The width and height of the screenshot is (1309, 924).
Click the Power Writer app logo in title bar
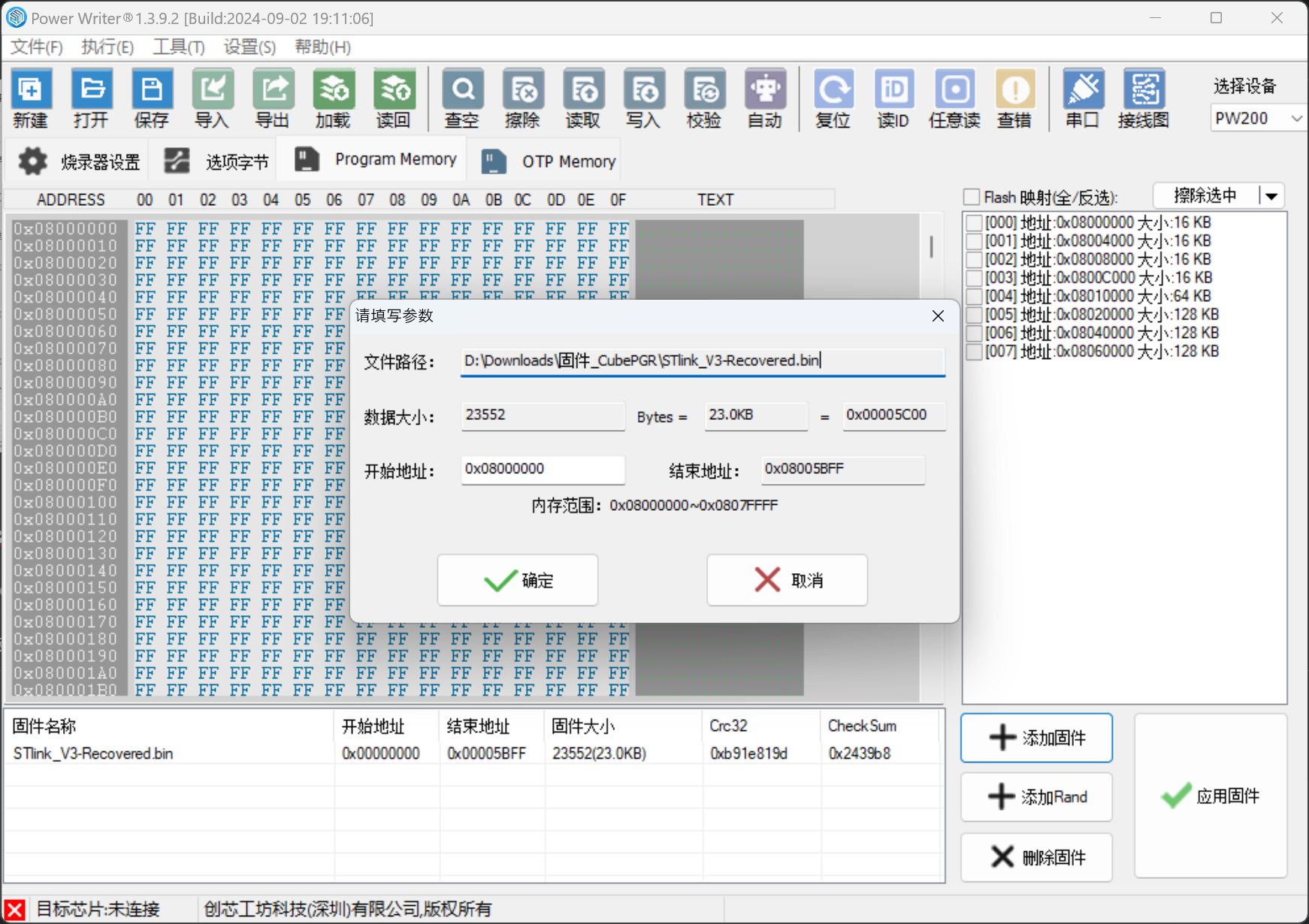pyautogui.click(x=16, y=17)
